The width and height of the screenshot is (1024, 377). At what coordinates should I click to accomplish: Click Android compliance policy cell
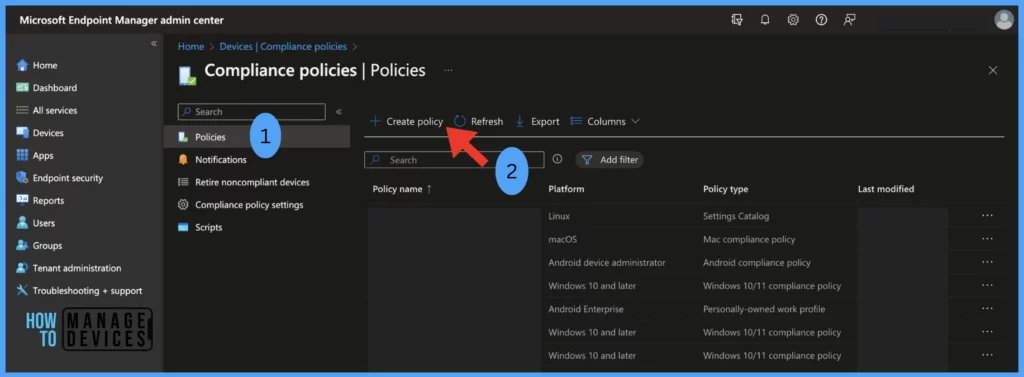click(x=757, y=263)
